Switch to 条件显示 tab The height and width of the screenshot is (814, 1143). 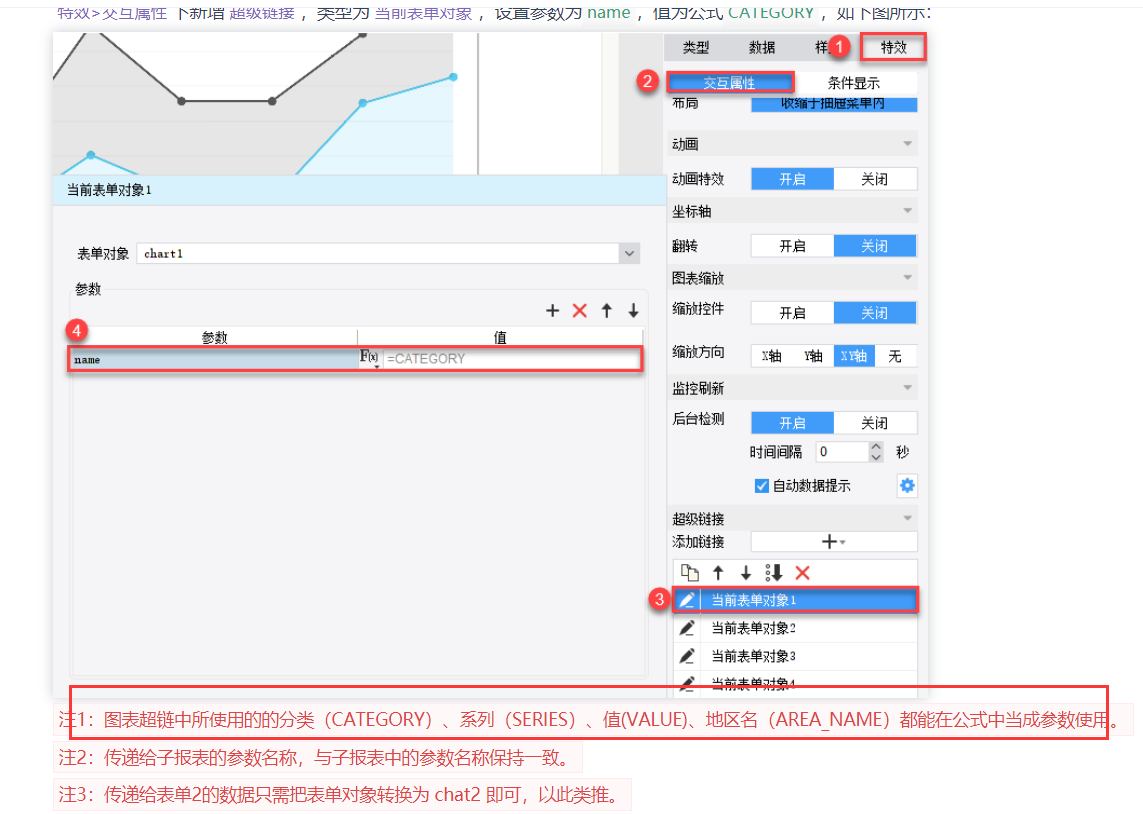[854, 83]
